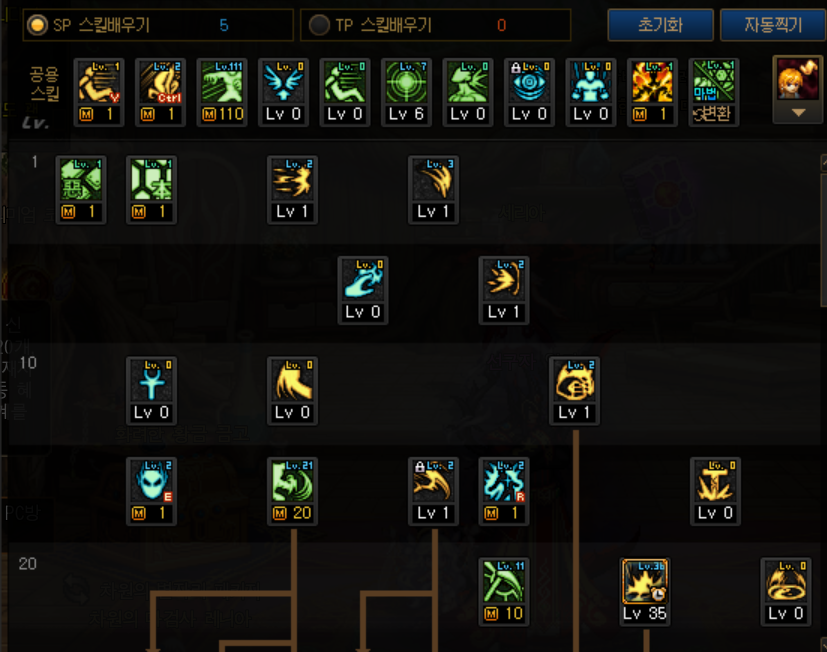Click the 자동찍기 auto-assign button
Viewport: 827px width, 652px height.
tap(773, 25)
